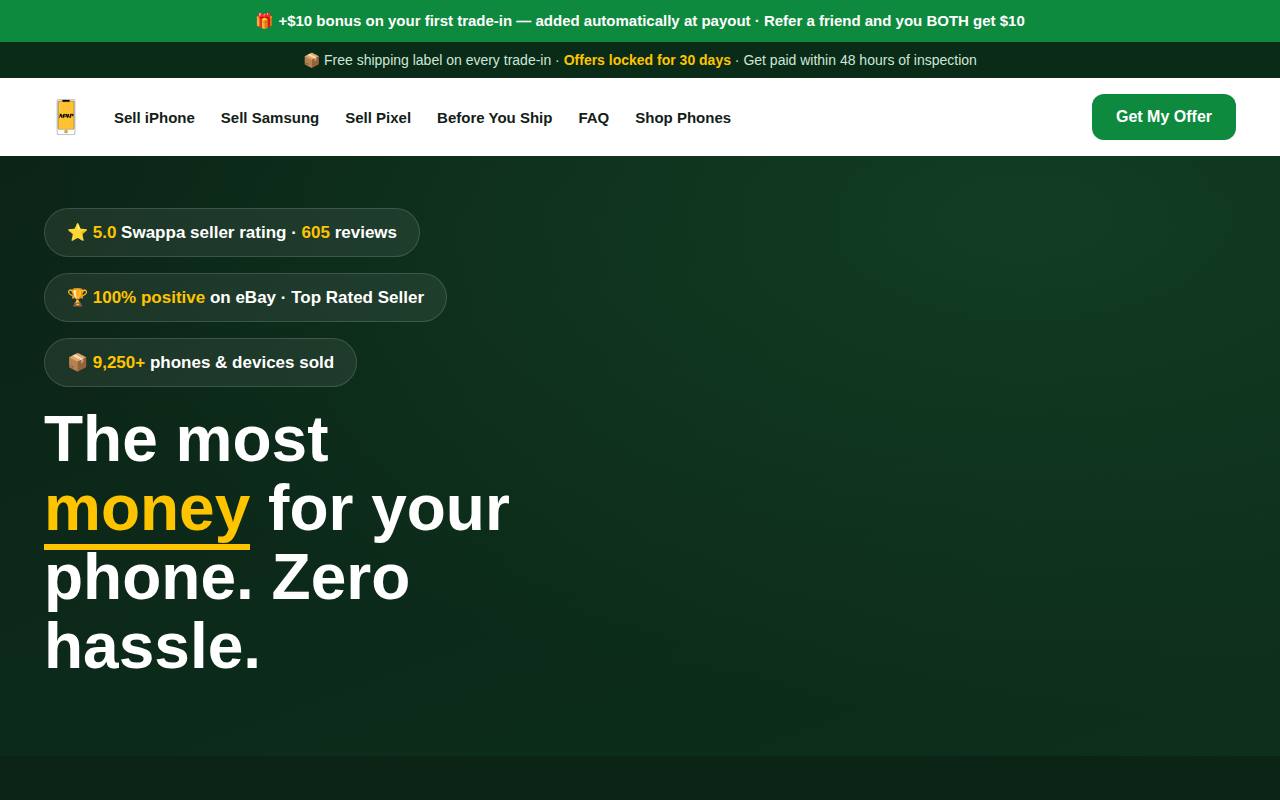Open the Sell iPhone menu item
The width and height of the screenshot is (1280, 800).
[154, 118]
